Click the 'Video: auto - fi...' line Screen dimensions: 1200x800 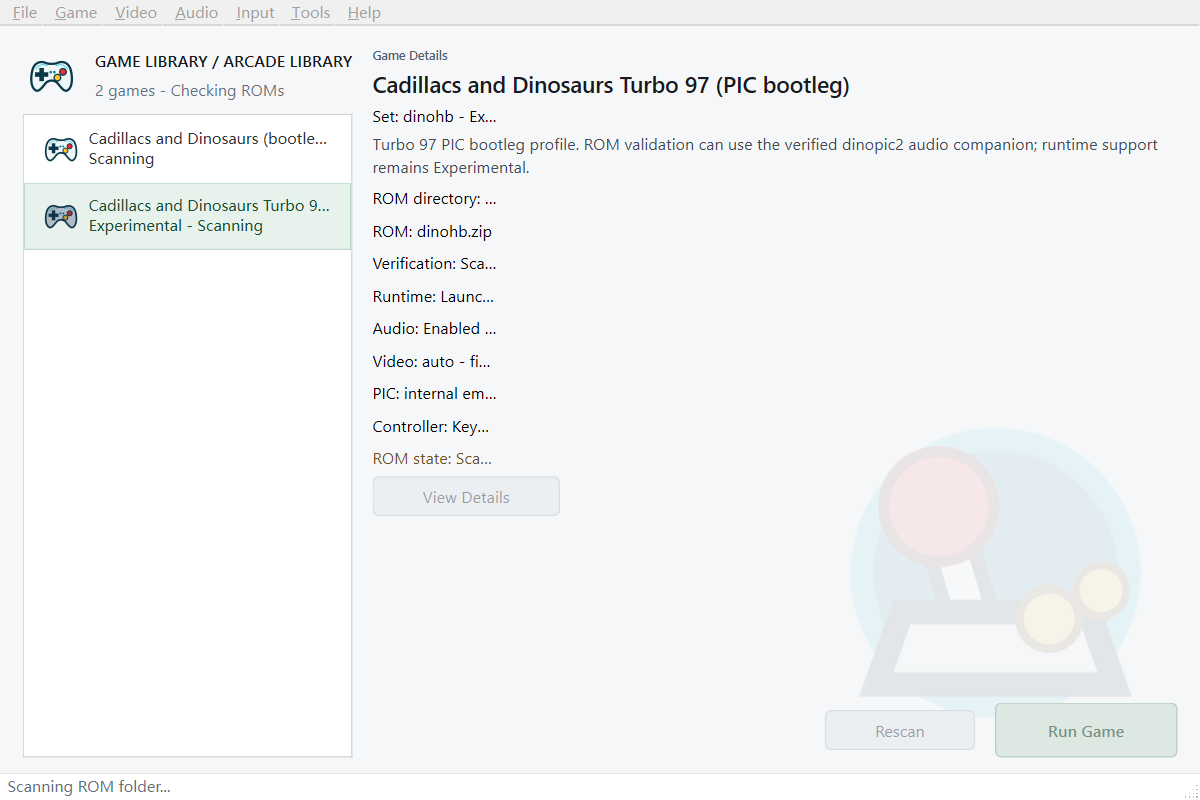click(432, 362)
